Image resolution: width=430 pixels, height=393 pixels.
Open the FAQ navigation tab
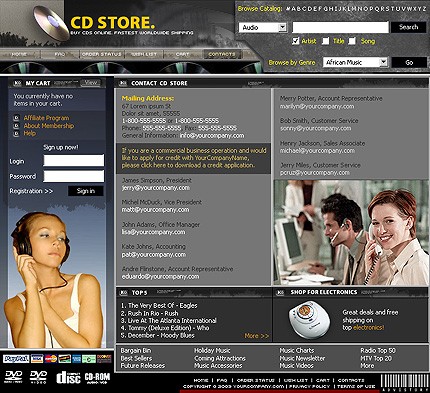60,54
